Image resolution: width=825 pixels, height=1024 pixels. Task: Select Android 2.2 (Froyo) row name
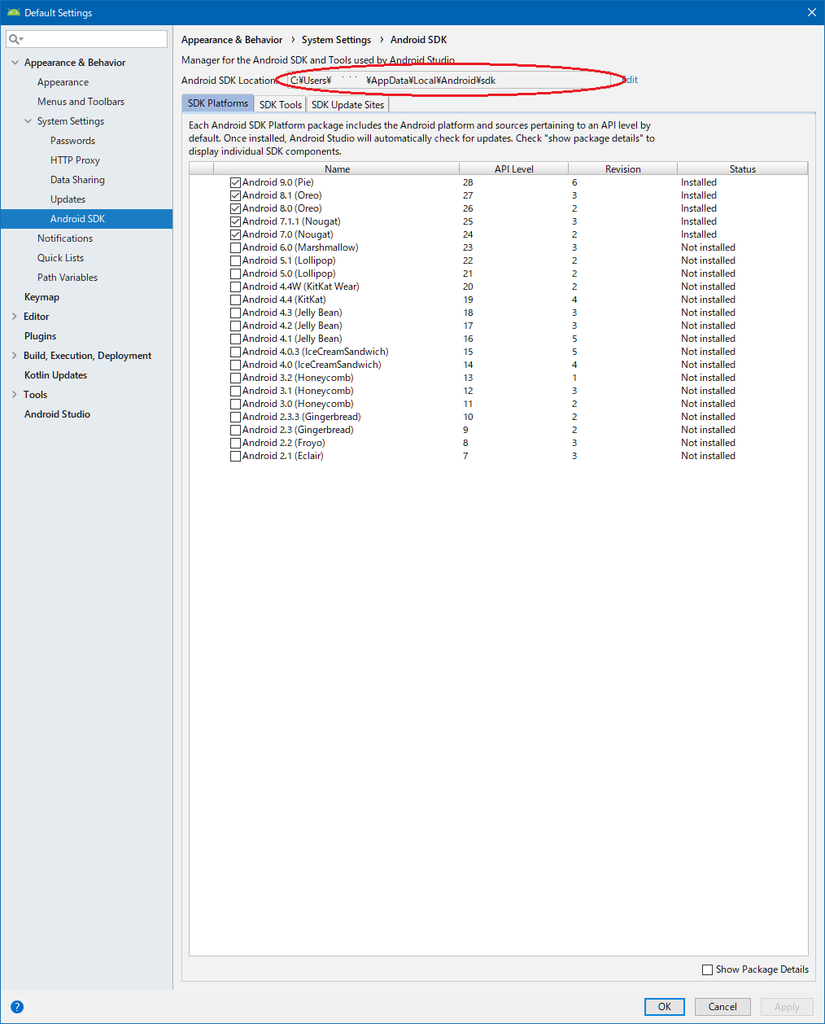tap(283, 443)
